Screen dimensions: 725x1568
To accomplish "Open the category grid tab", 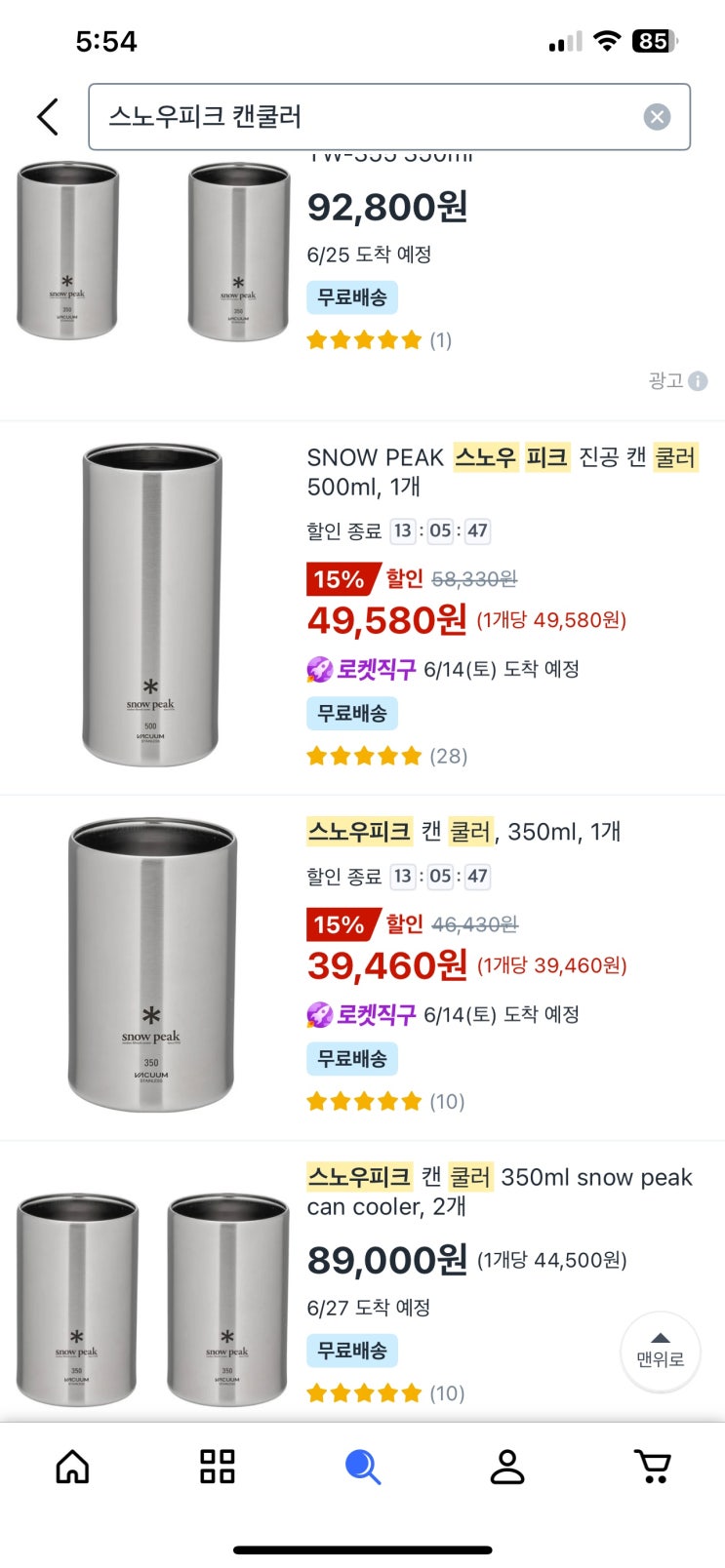I will pos(217,1467).
